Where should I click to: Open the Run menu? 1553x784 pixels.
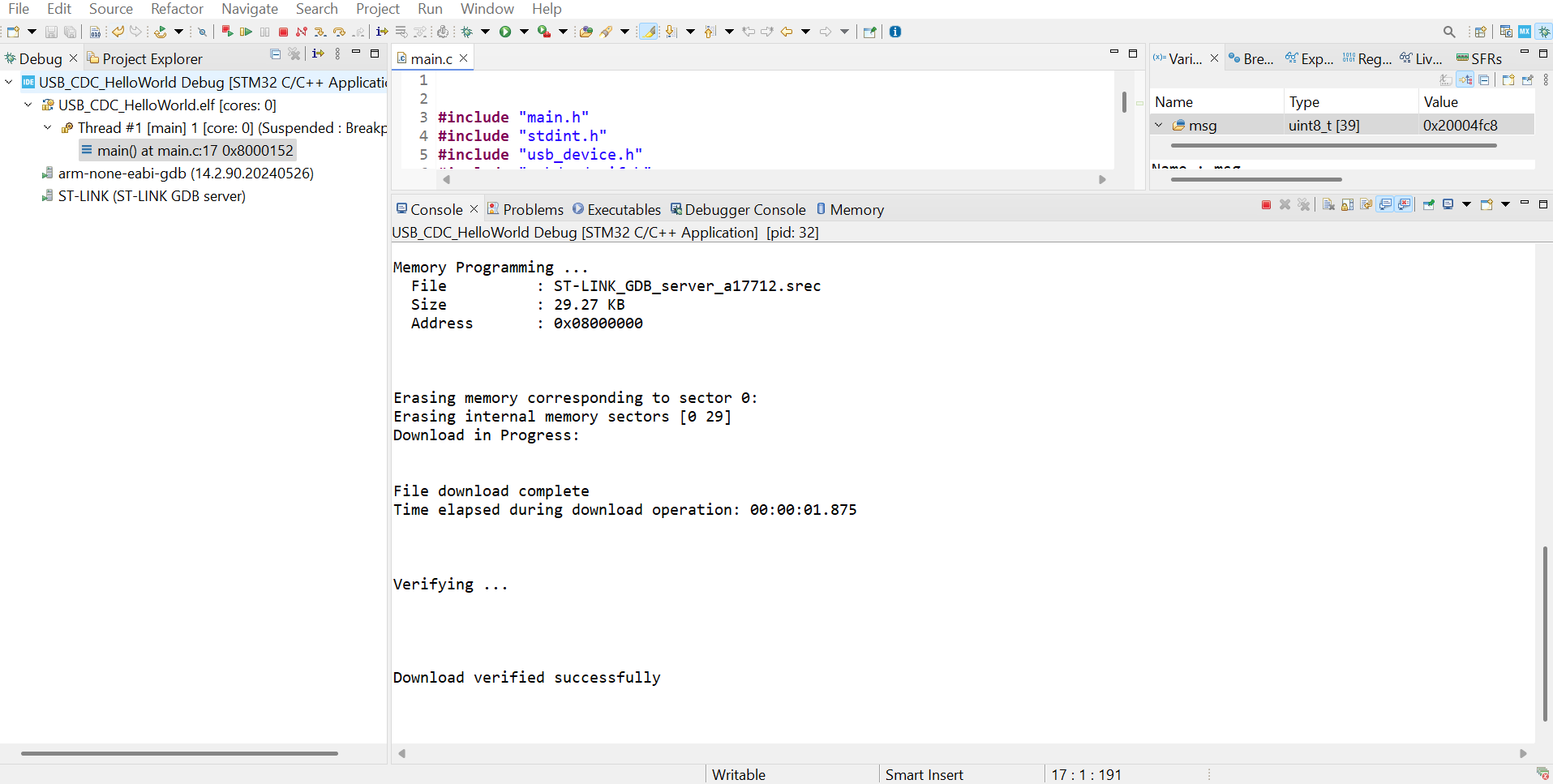(429, 9)
